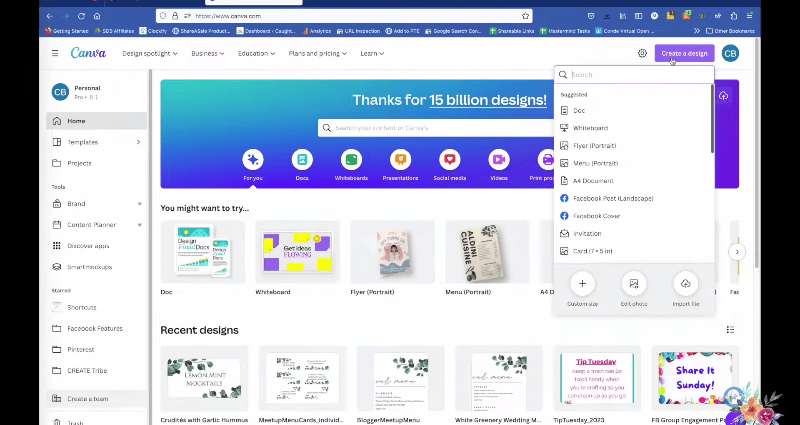Open Whiteboard template thumbnail
800x425 pixels.
(297, 252)
